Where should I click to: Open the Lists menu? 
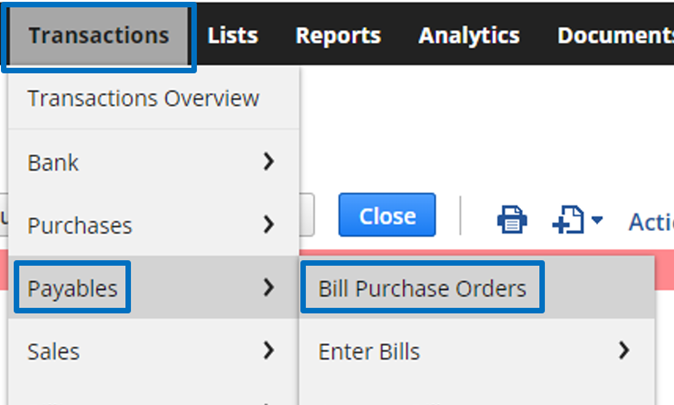click(x=233, y=35)
